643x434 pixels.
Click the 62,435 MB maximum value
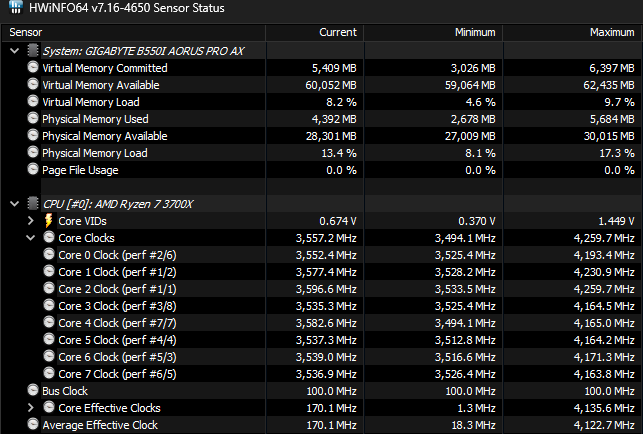pos(609,85)
